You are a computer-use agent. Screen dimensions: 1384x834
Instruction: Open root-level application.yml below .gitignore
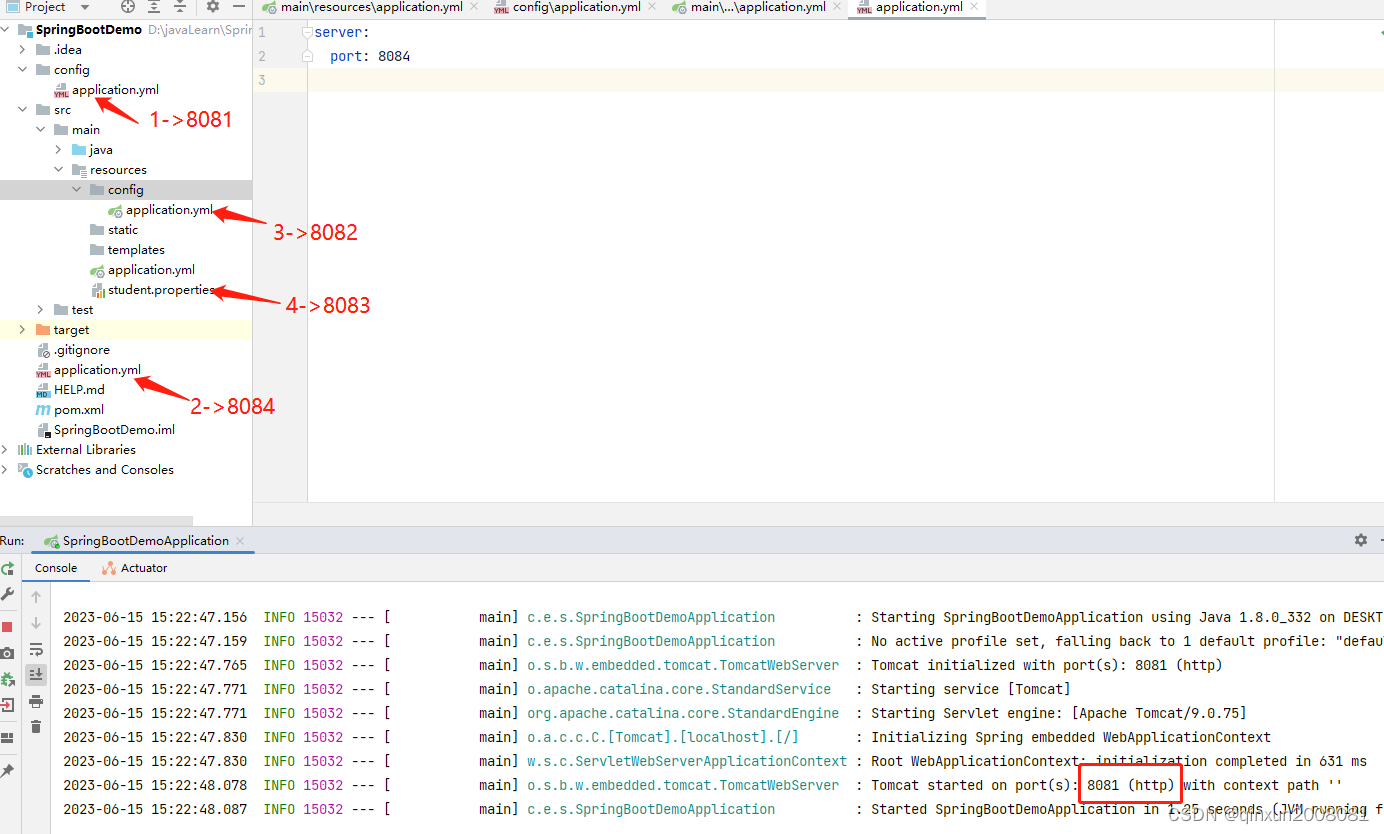(x=97, y=370)
